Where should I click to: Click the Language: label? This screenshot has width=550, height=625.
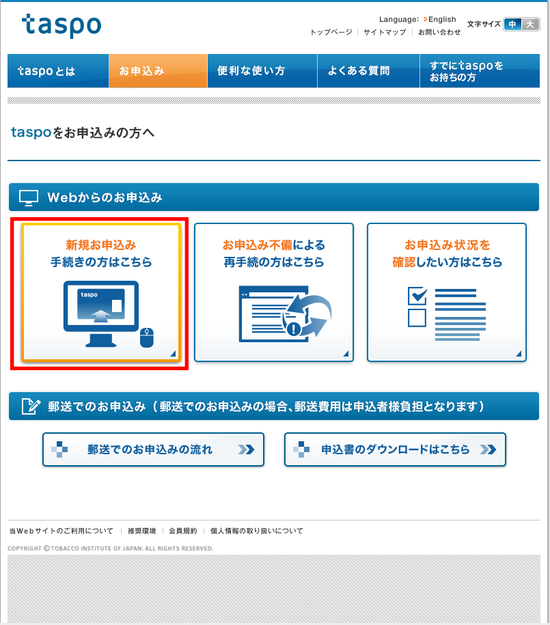tap(399, 19)
